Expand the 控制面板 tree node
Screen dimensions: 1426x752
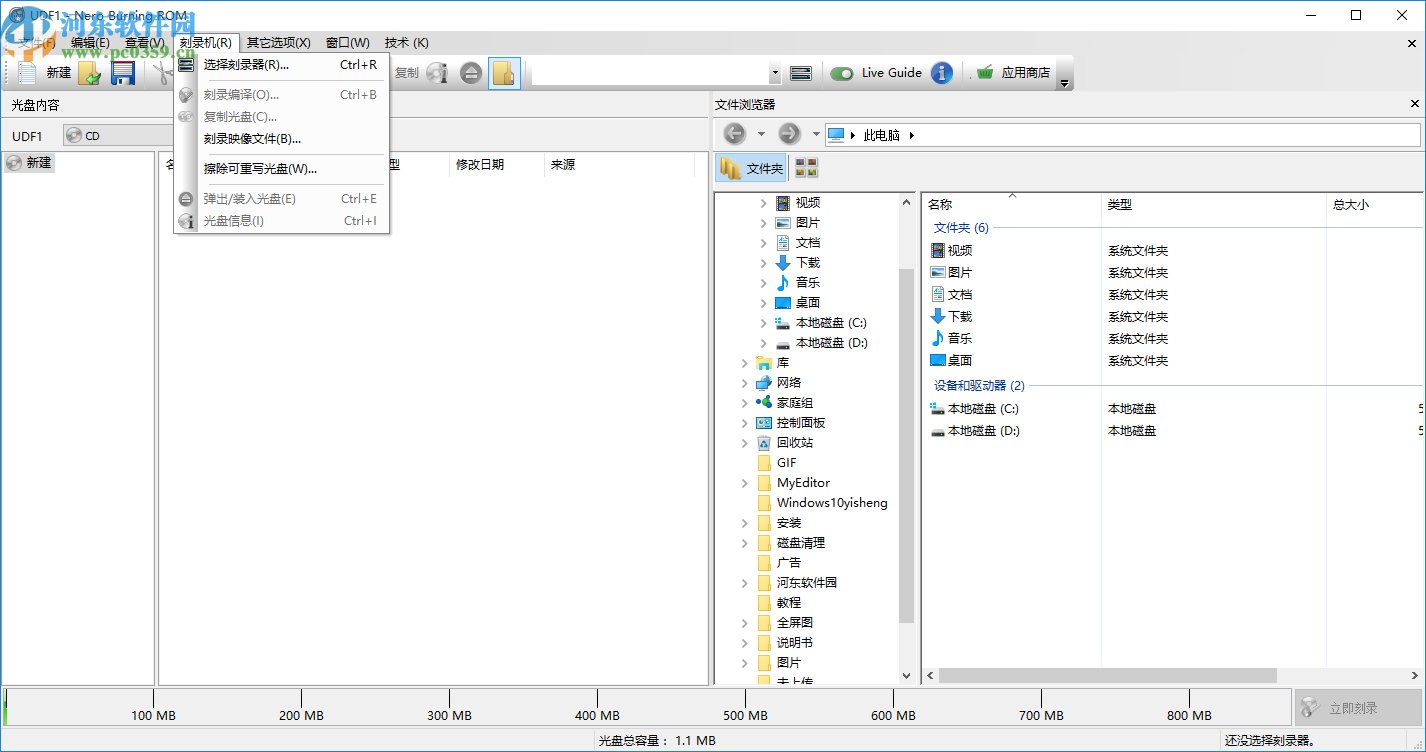tap(745, 423)
